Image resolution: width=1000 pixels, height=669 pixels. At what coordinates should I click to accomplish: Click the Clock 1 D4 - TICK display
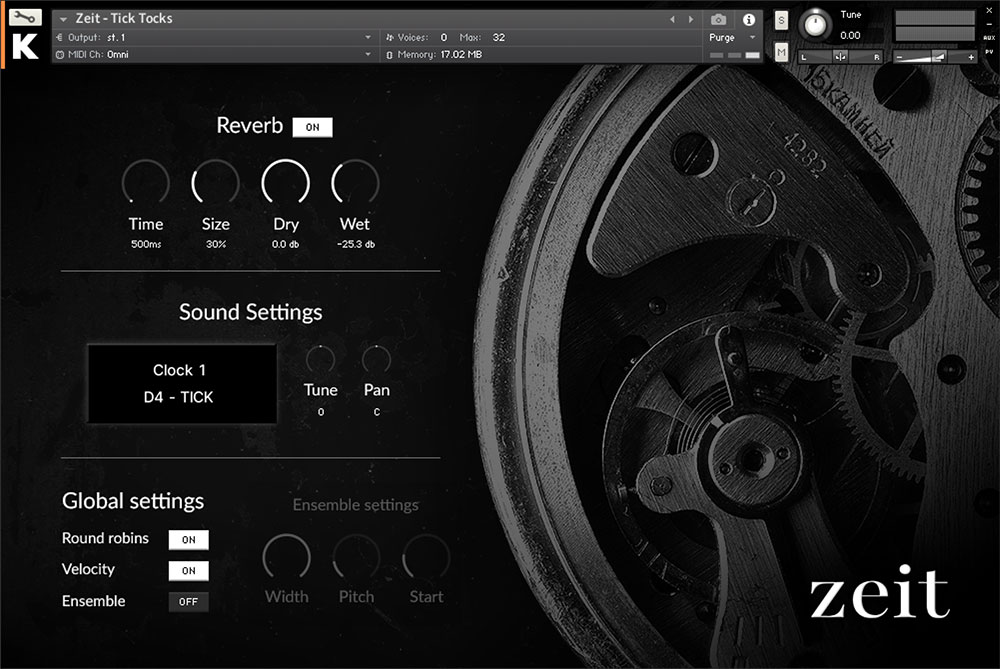tap(182, 384)
